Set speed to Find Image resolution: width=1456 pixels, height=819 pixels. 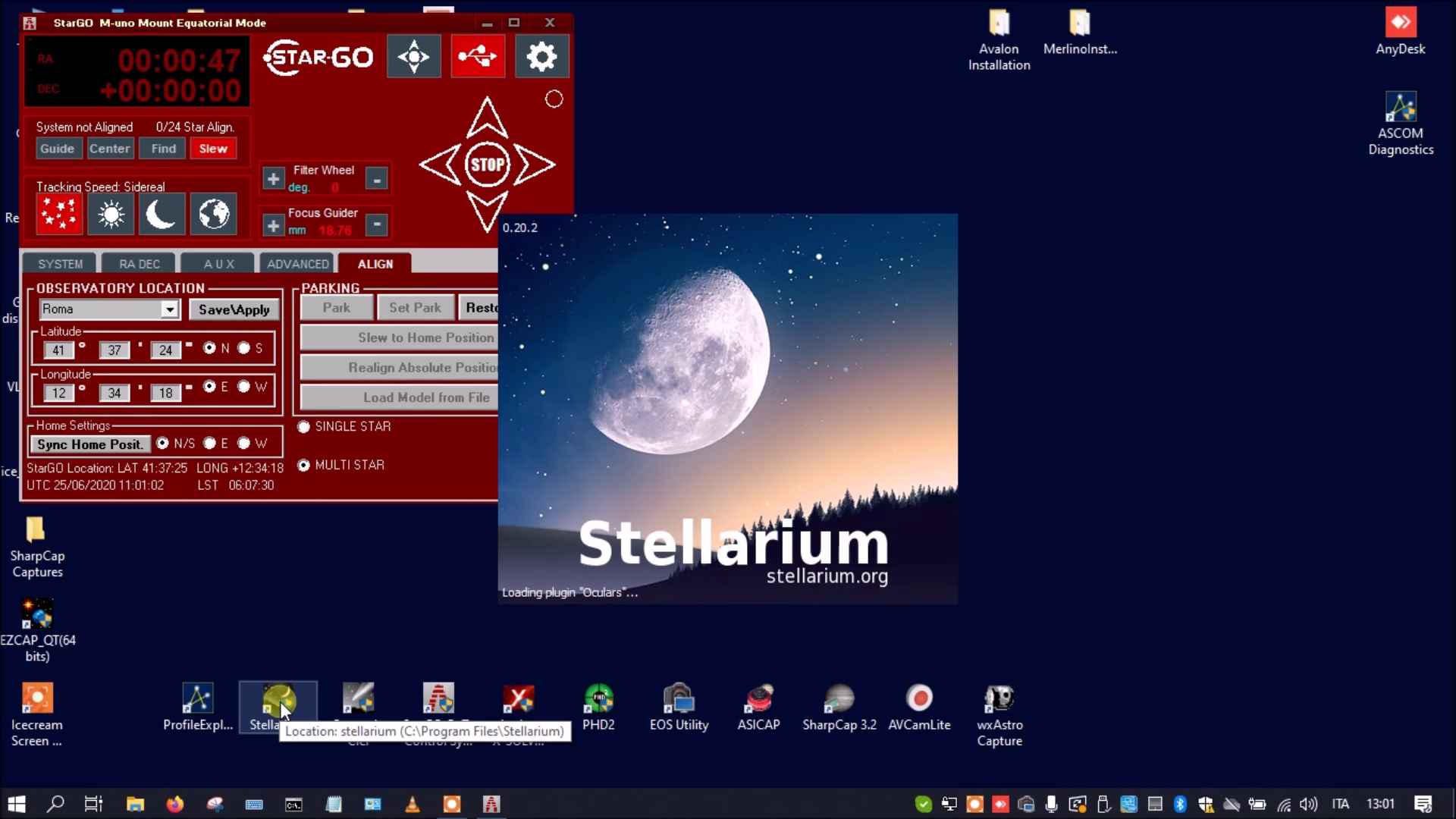(163, 149)
